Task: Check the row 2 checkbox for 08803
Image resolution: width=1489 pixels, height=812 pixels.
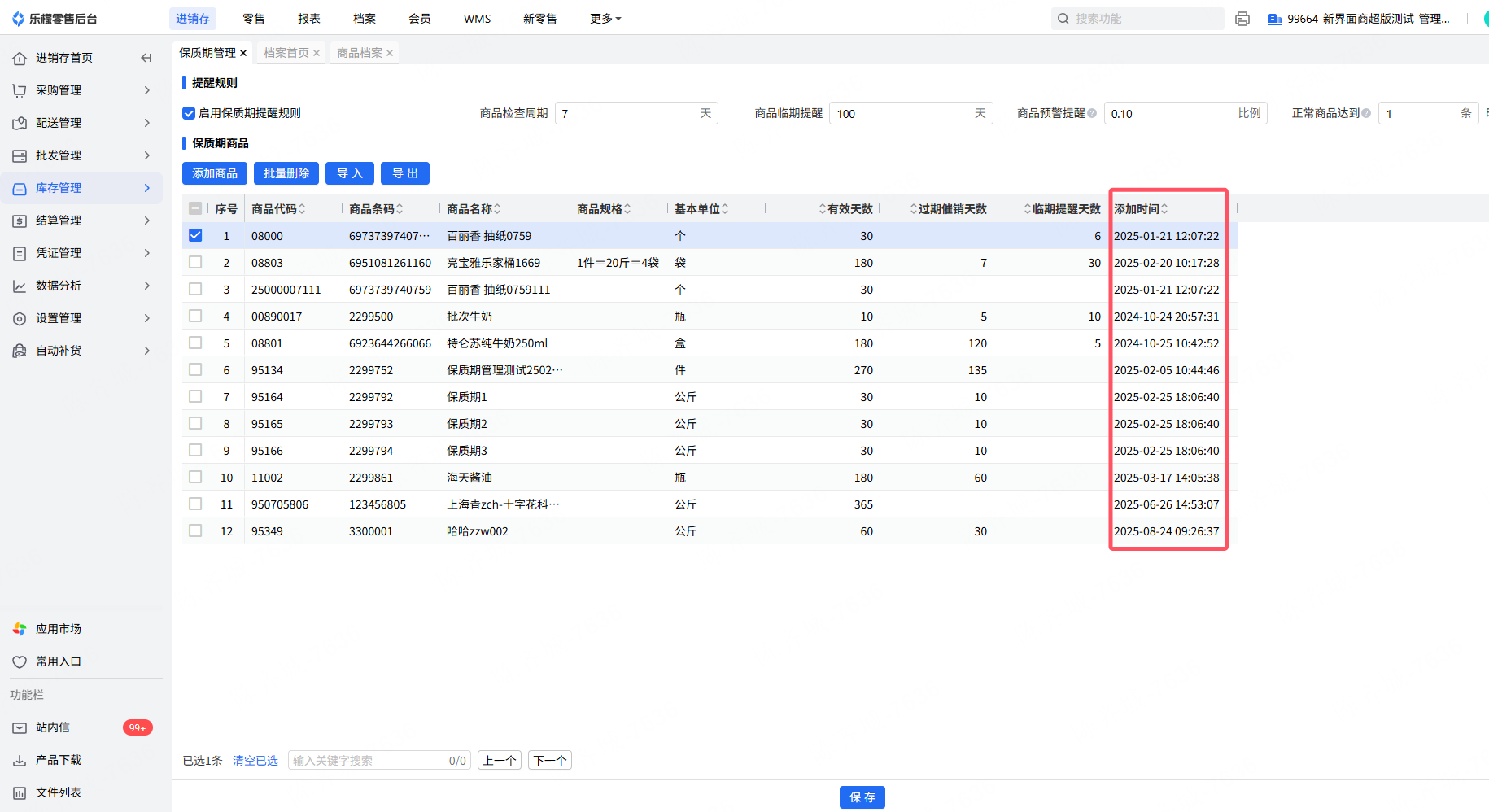Action: (195, 262)
